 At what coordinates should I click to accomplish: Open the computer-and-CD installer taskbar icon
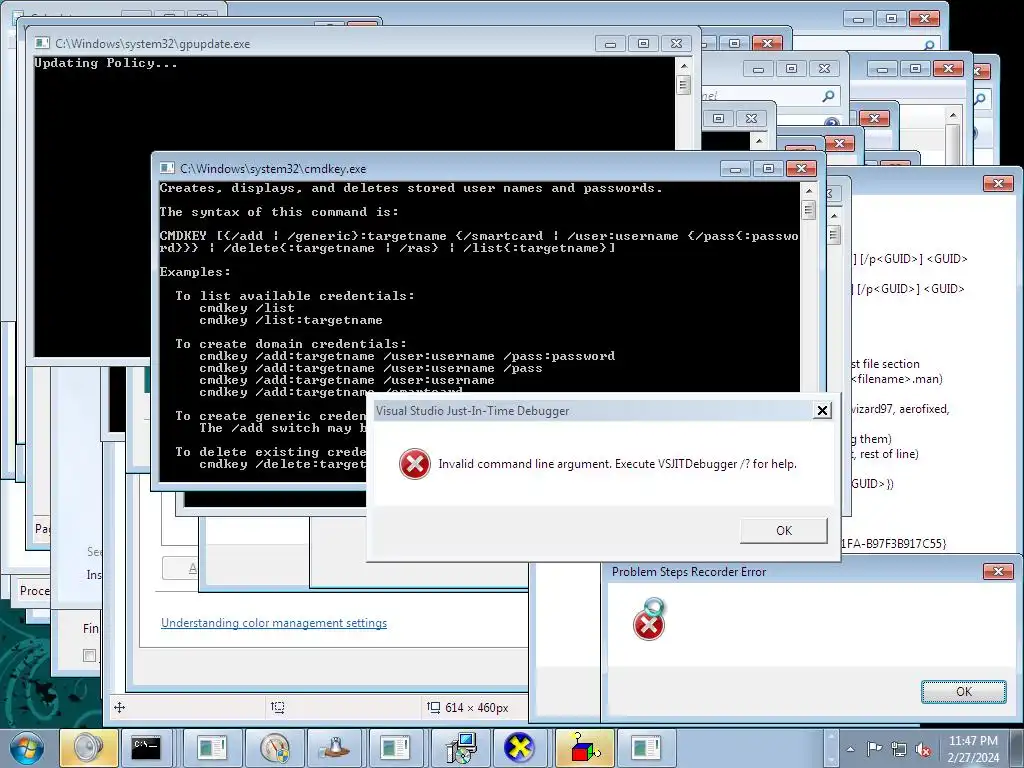[x=462, y=748]
